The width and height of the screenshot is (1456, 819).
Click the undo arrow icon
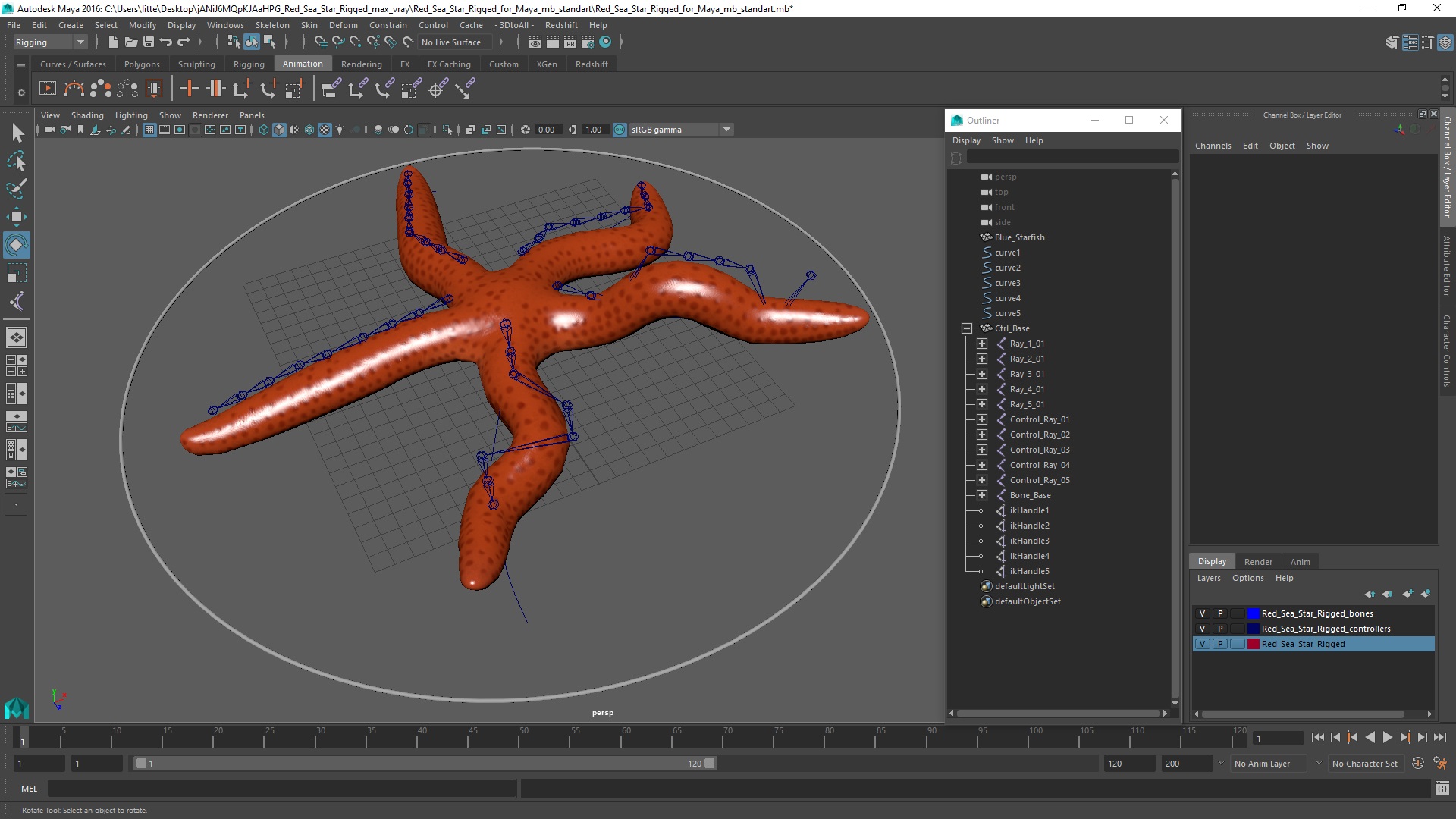[x=166, y=42]
